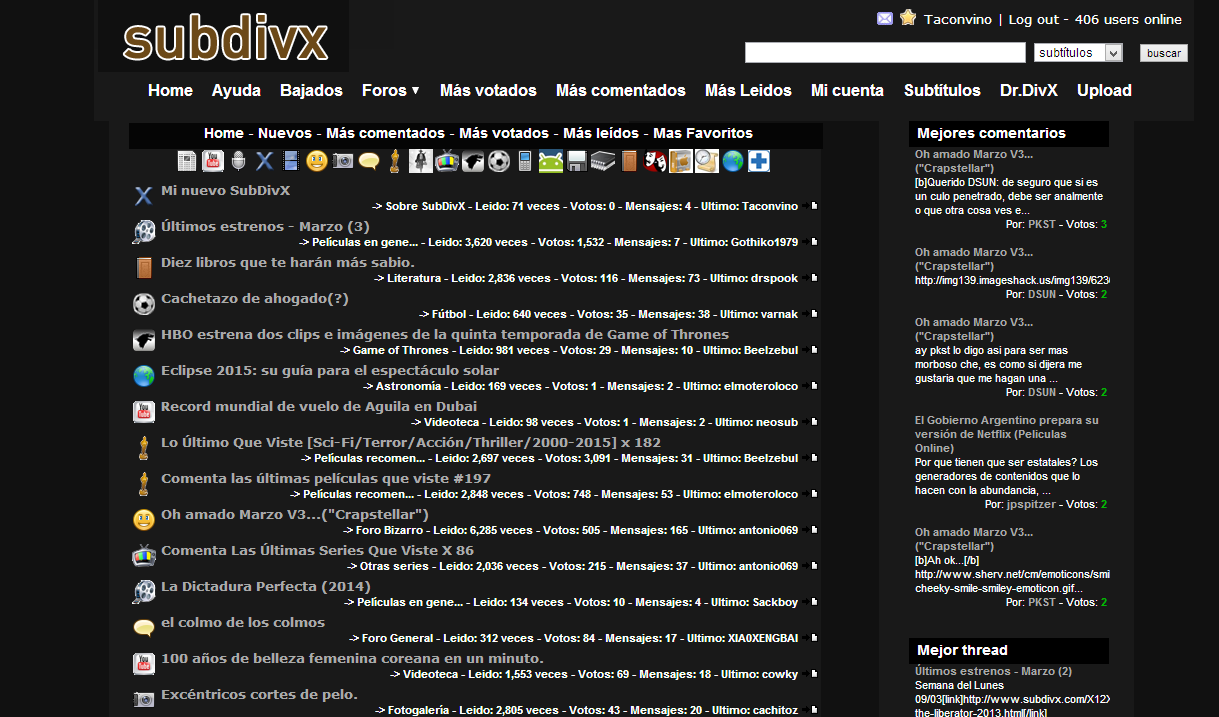Open the speech bubble Foro General icon

(371, 160)
